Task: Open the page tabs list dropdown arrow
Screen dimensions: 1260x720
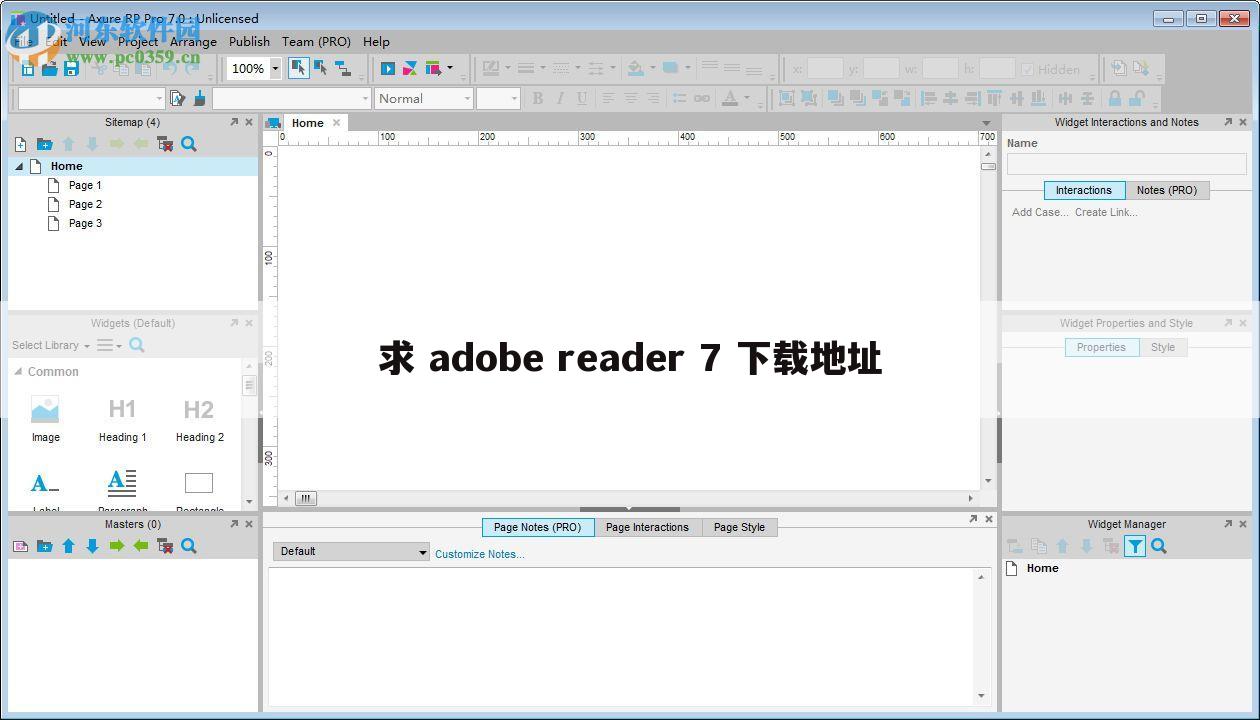Action: click(x=987, y=123)
